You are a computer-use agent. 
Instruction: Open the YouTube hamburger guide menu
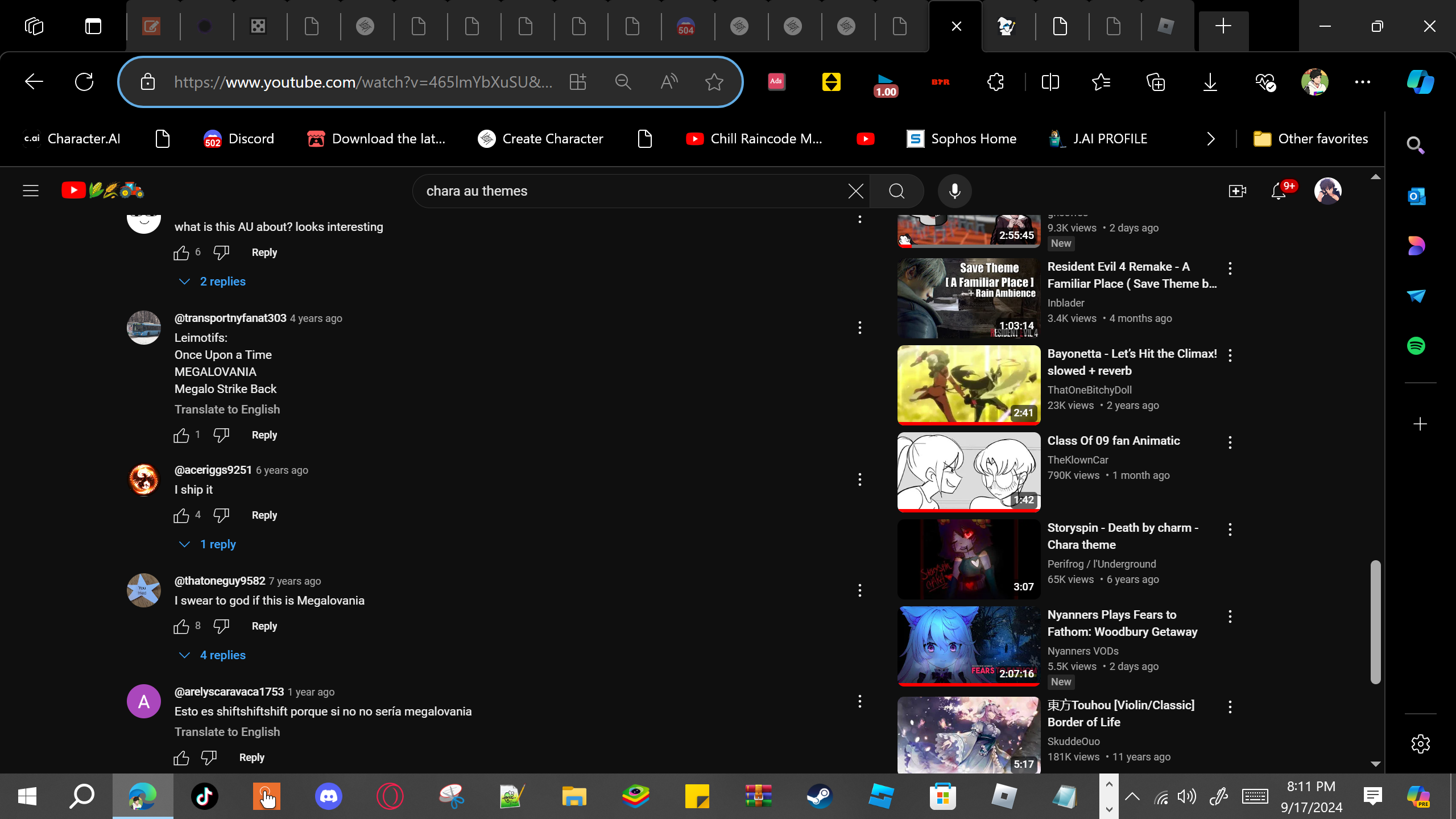(x=31, y=191)
